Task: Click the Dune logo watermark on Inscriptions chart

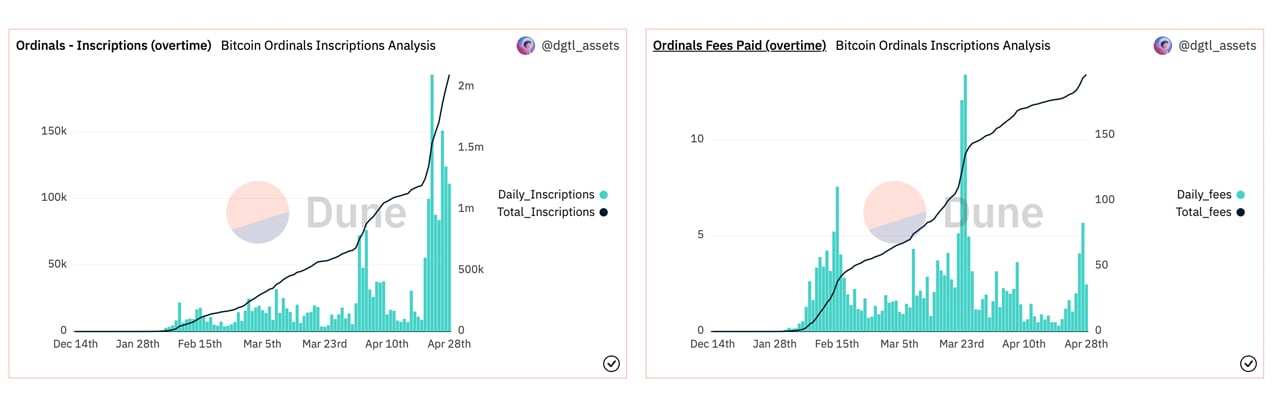Action: 257,212
